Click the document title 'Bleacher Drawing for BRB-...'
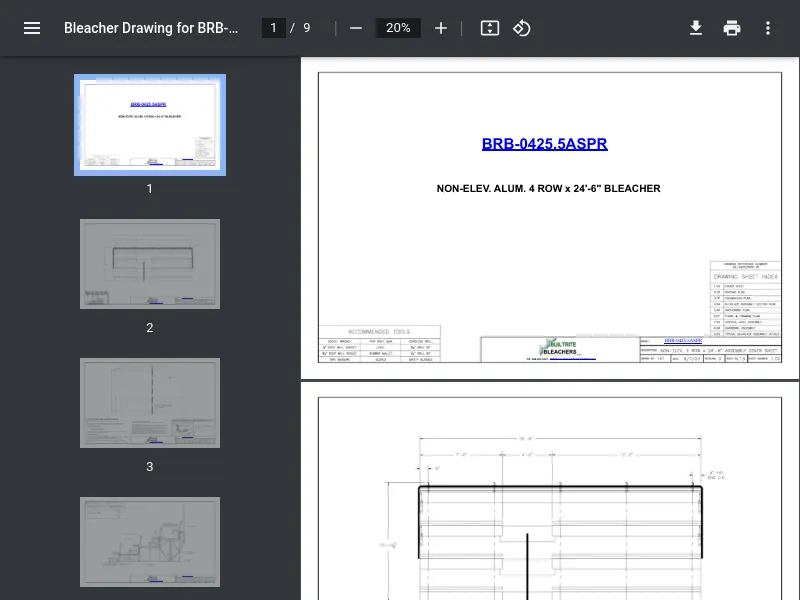 click(x=151, y=28)
